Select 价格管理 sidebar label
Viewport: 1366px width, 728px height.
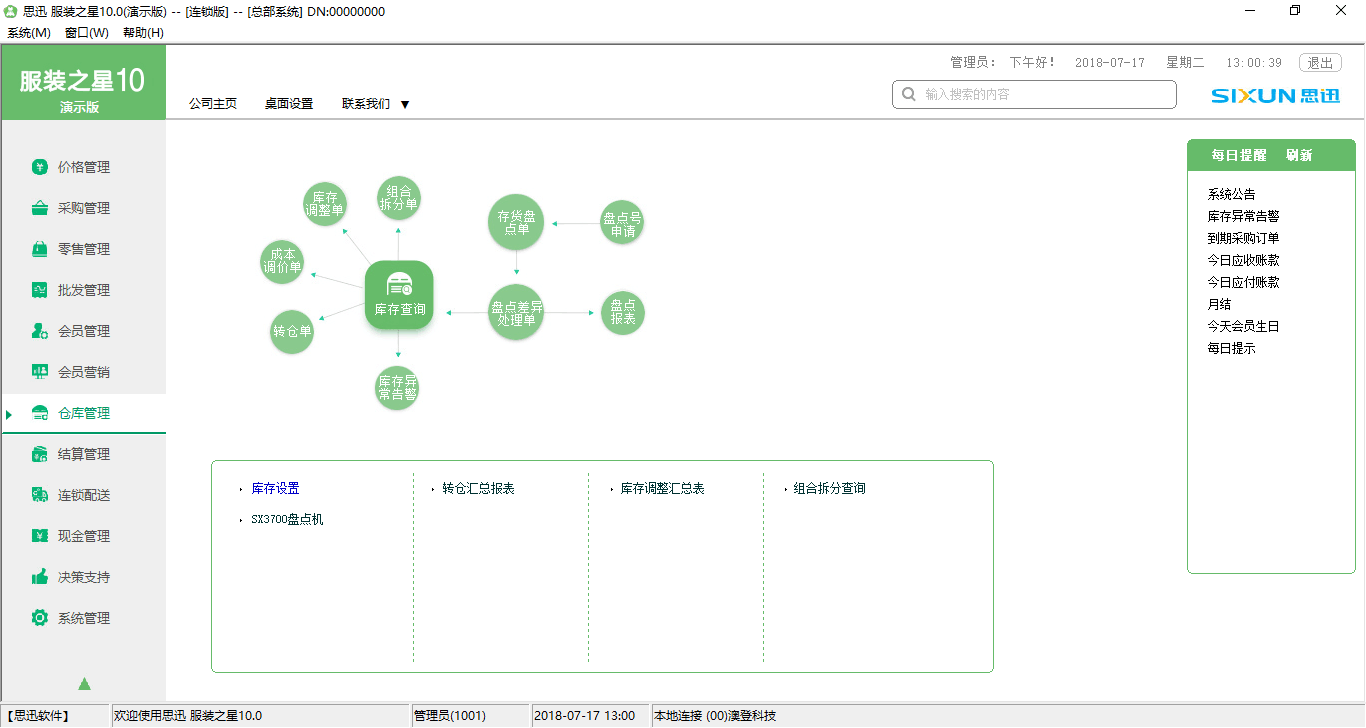click(x=84, y=167)
